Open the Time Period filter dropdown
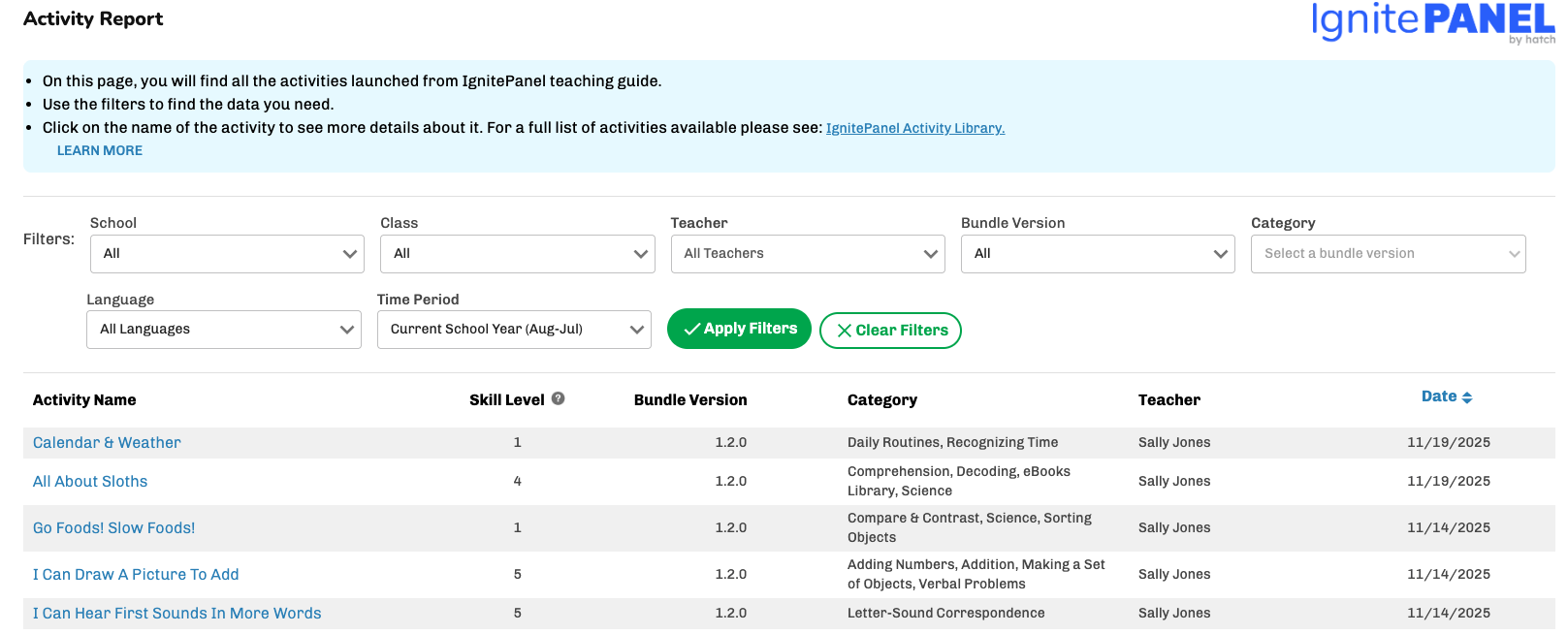This screenshot has width=1568, height=634. pyautogui.click(x=514, y=330)
